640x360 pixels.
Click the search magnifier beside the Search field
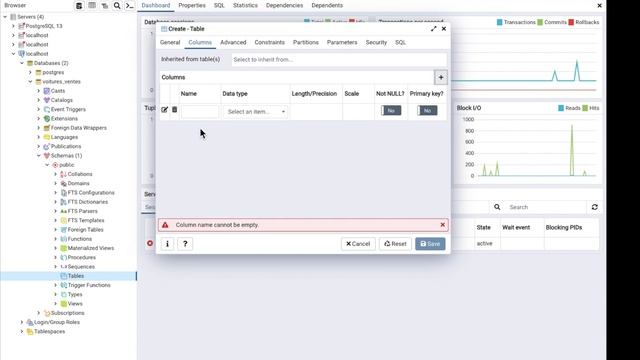click(x=497, y=207)
